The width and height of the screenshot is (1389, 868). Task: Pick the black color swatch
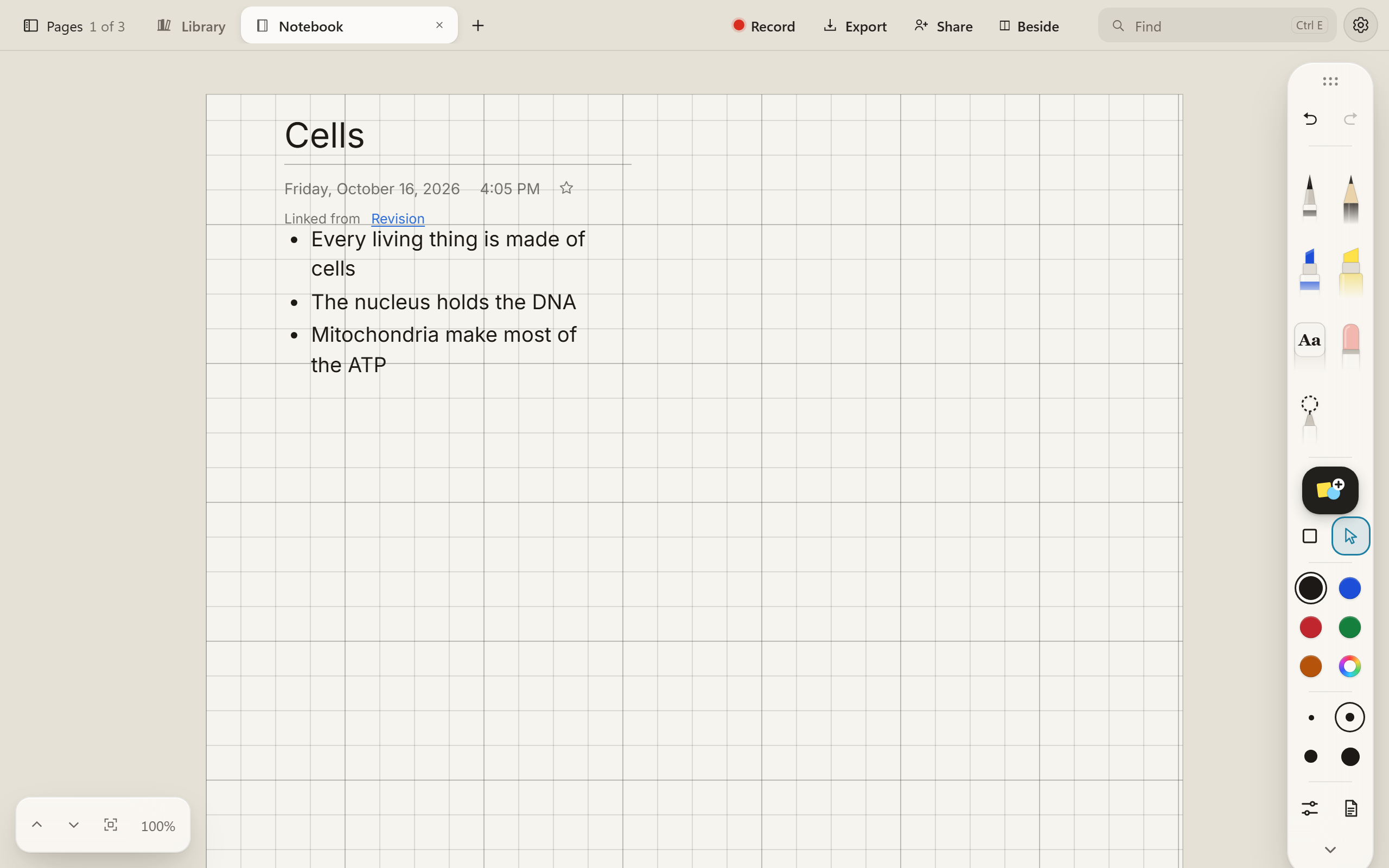tap(1311, 588)
